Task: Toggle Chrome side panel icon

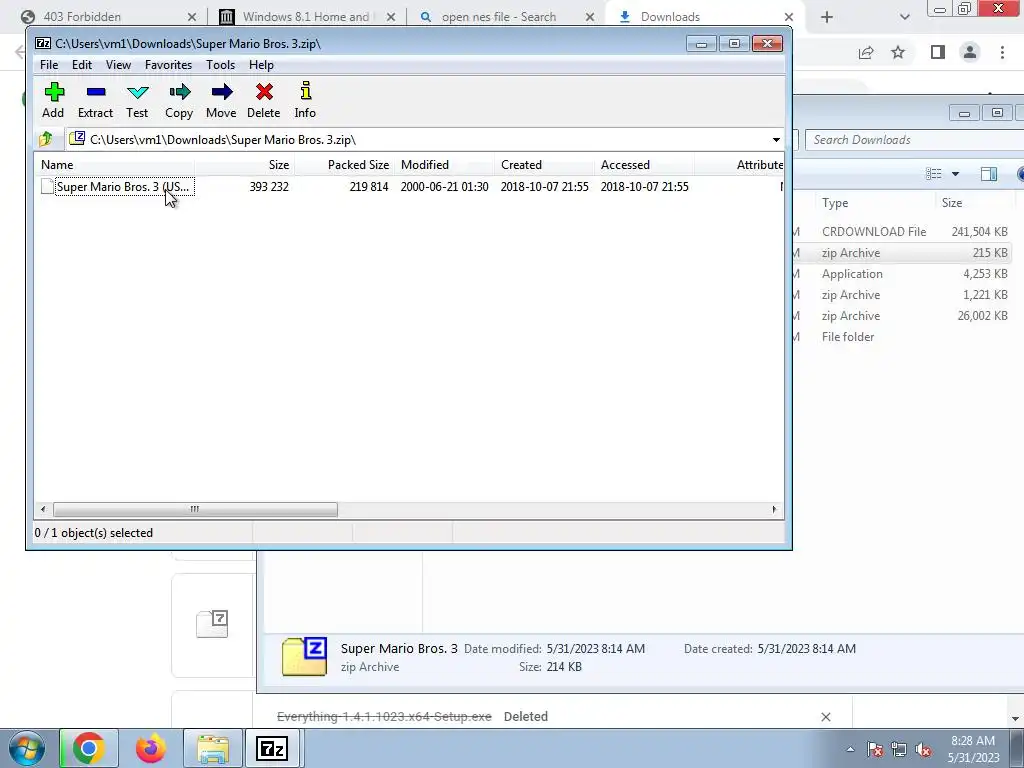Action: tap(938, 52)
